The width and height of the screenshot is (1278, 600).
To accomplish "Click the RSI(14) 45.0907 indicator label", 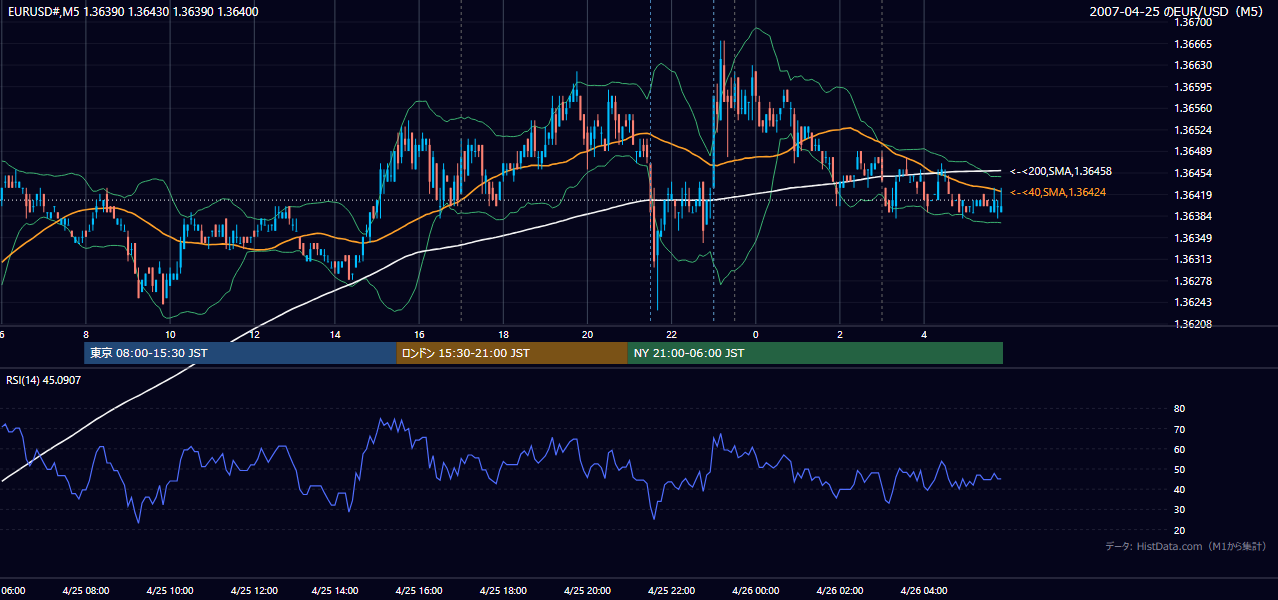I will tap(44, 380).
